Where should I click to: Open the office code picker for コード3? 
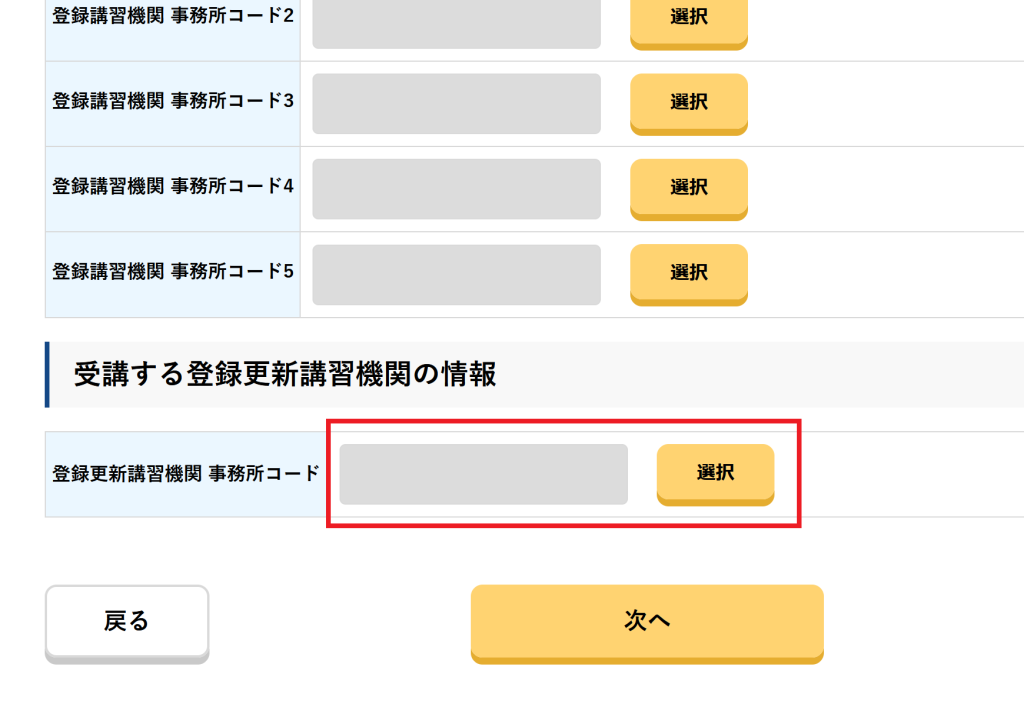pyautogui.click(x=688, y=103)
